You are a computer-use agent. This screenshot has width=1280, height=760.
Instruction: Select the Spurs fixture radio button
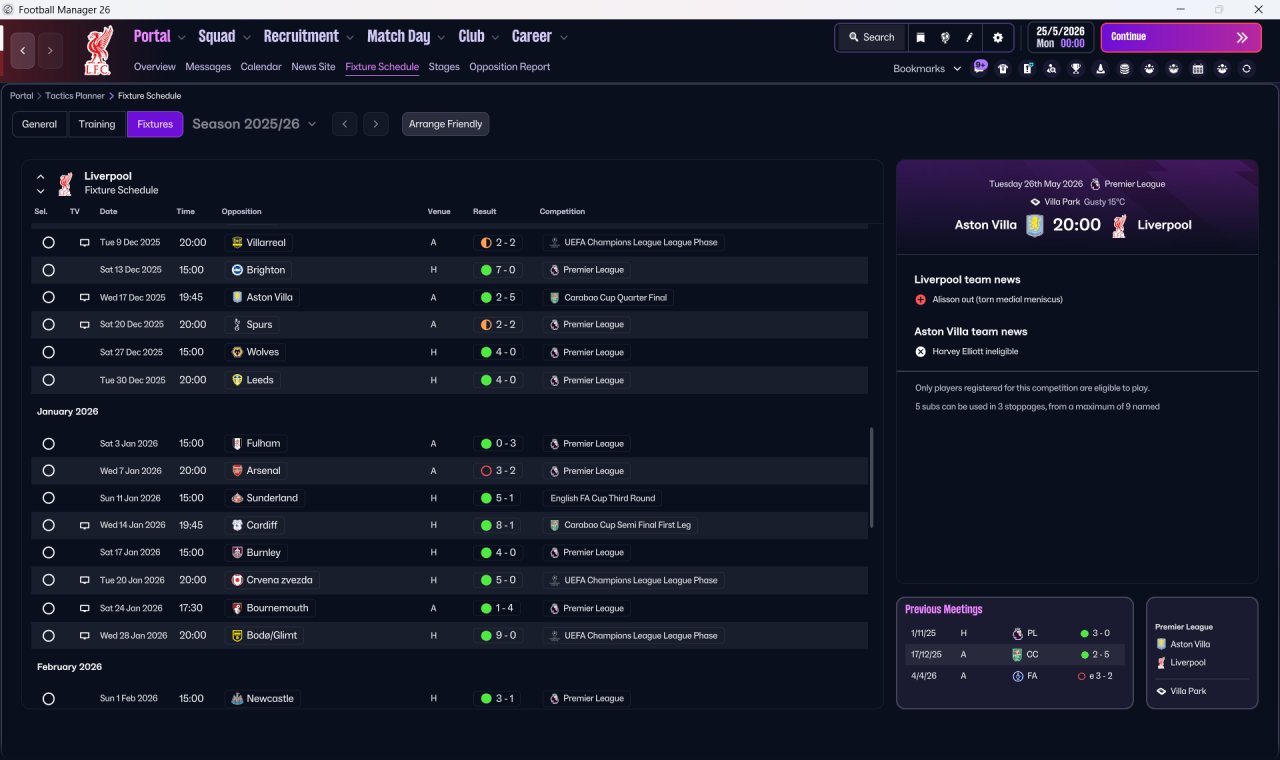point(48,325)
